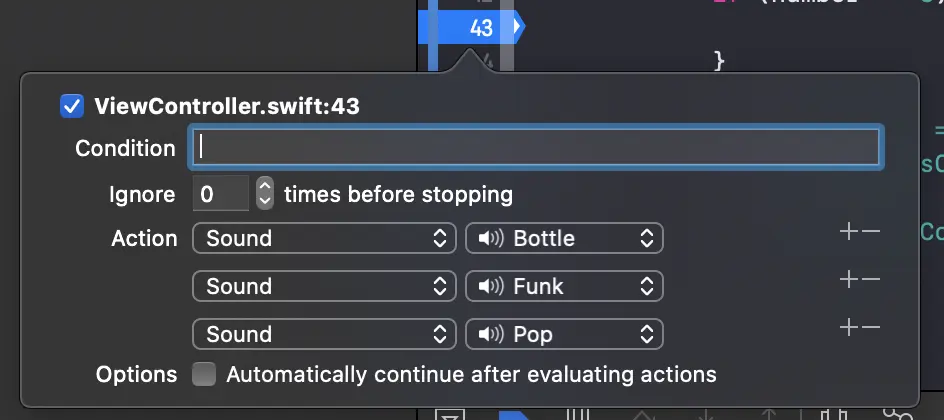The image size is (944, 420).
Task: Change the Funk sound via its dropdown
Action: [x=564, y=286]
